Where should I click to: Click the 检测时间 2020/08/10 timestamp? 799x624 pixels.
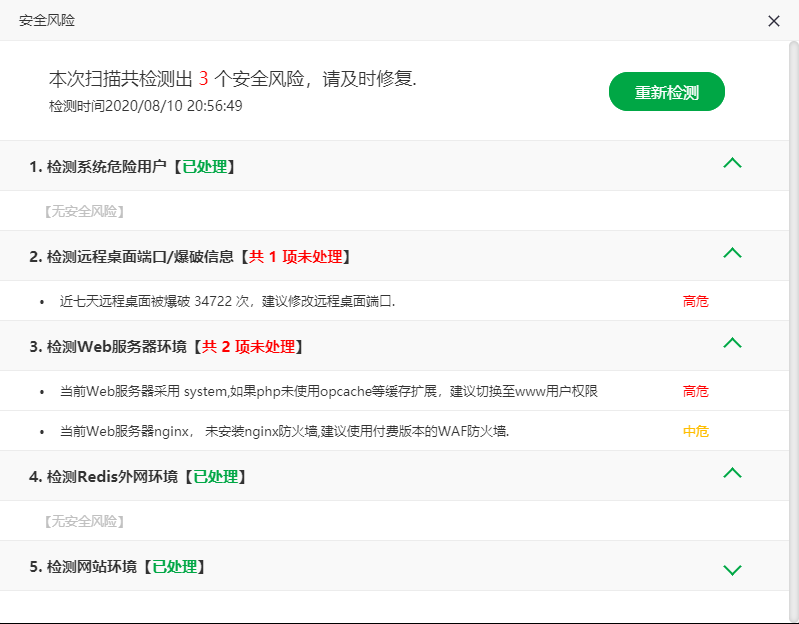146,106
